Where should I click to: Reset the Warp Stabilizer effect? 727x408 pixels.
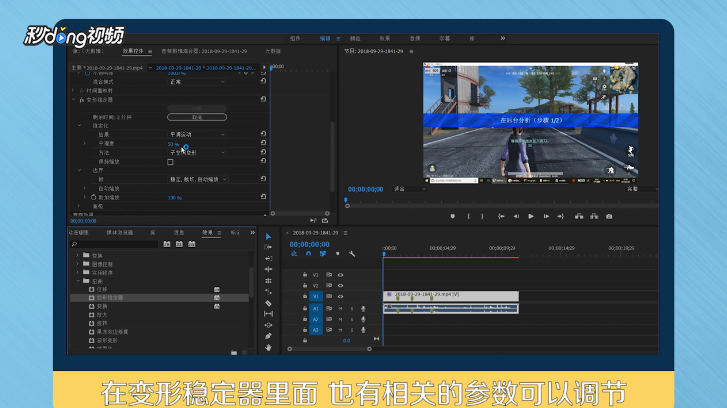[263, 99]
